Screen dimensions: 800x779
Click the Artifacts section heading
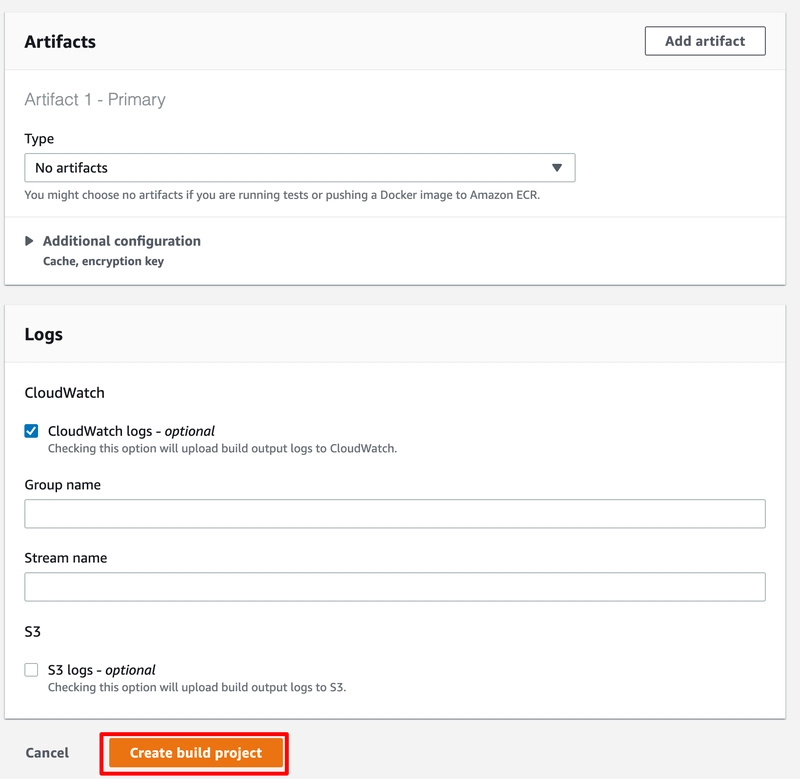pos(60,42)
